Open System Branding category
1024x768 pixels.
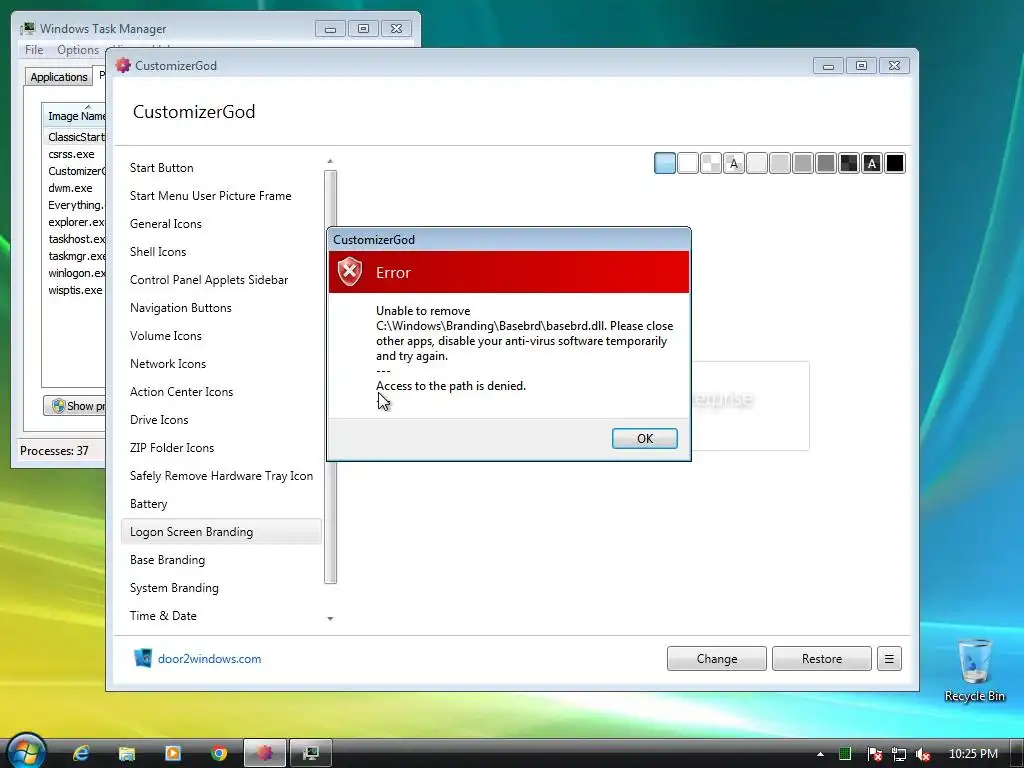pos(221,588)
